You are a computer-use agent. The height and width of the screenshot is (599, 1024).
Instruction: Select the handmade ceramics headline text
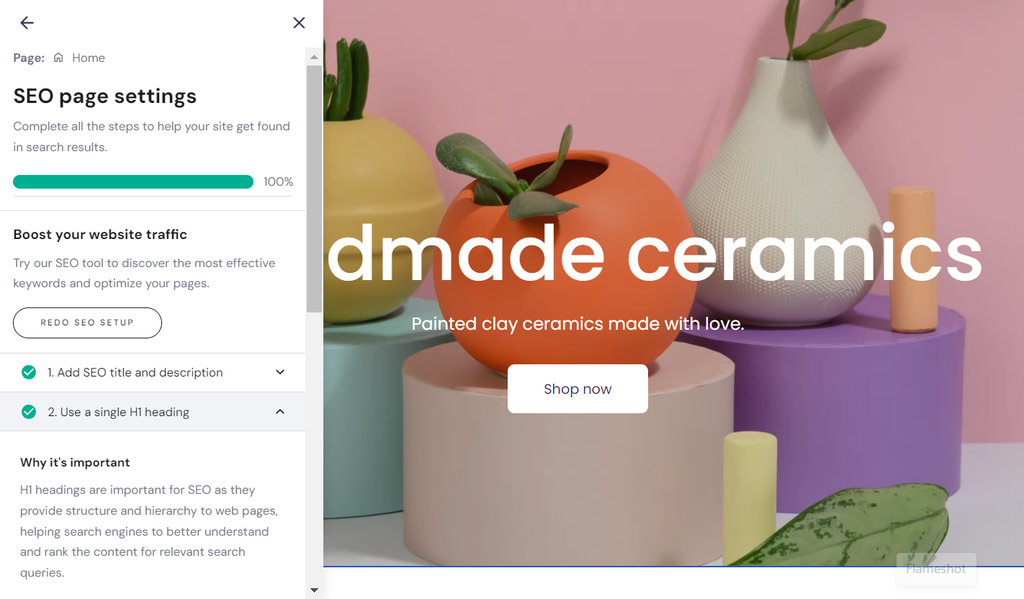point(654,253)
